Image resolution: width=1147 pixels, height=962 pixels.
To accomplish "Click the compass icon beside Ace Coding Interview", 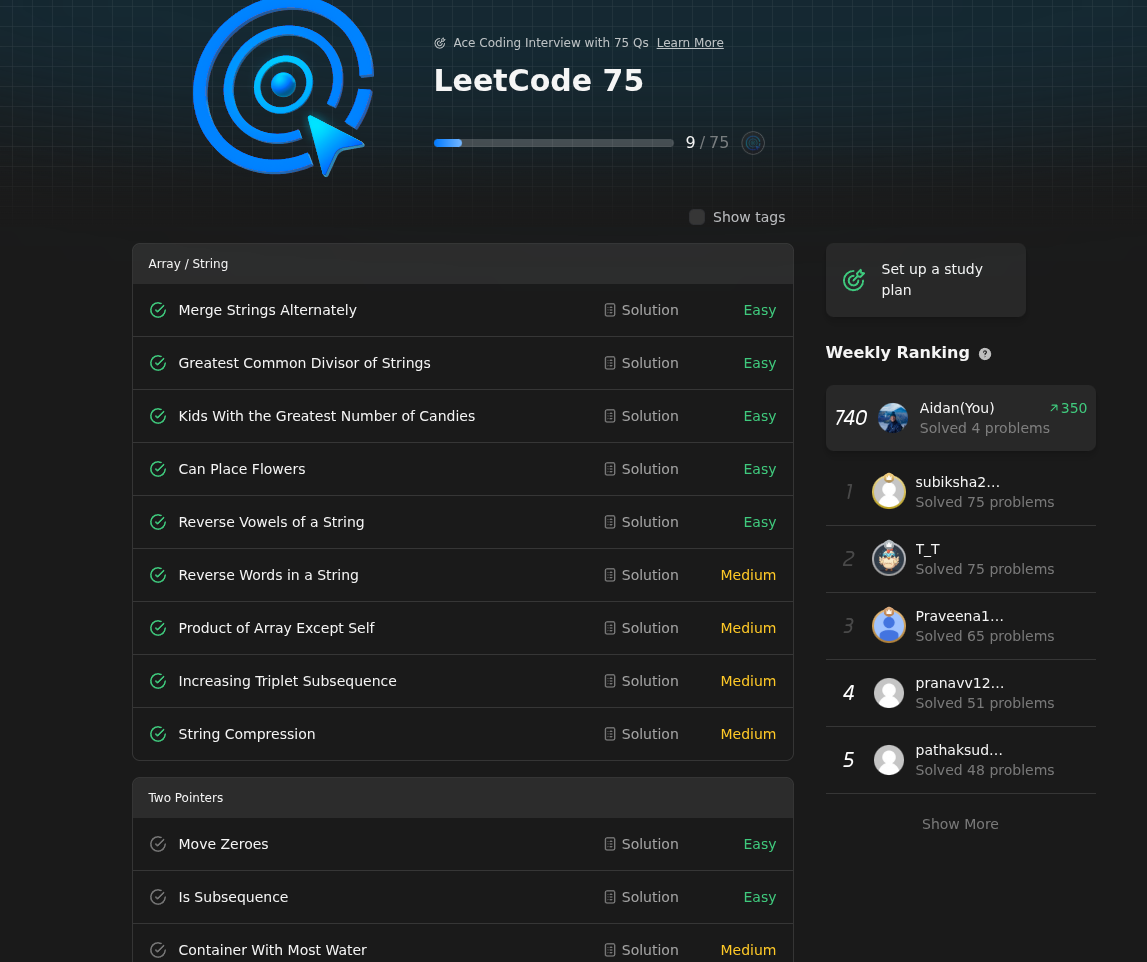I will [440, 43].
